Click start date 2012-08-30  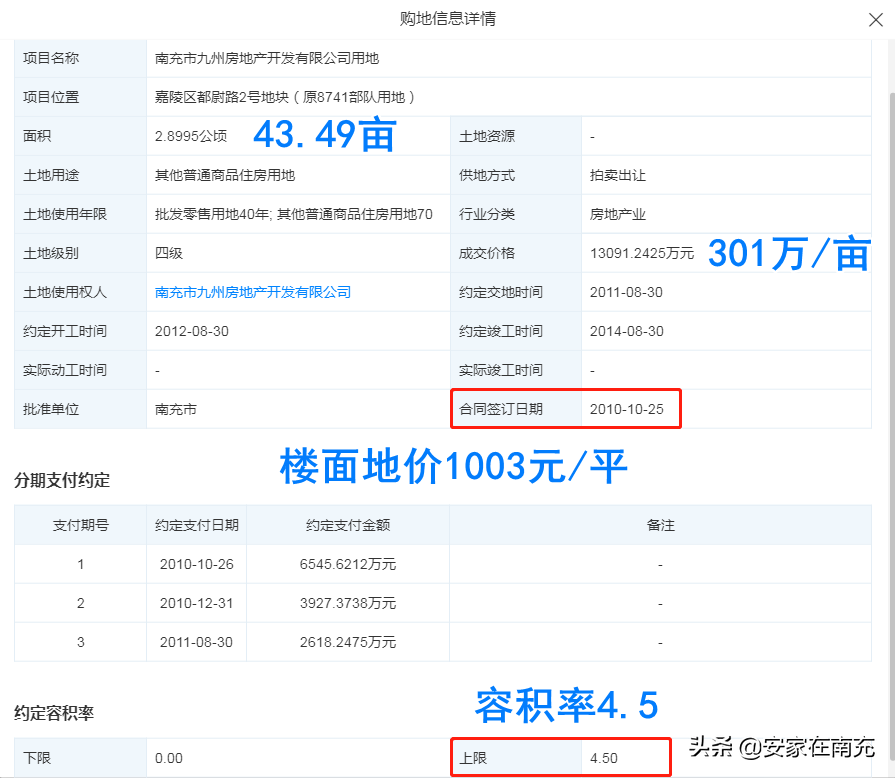(192, 332)
